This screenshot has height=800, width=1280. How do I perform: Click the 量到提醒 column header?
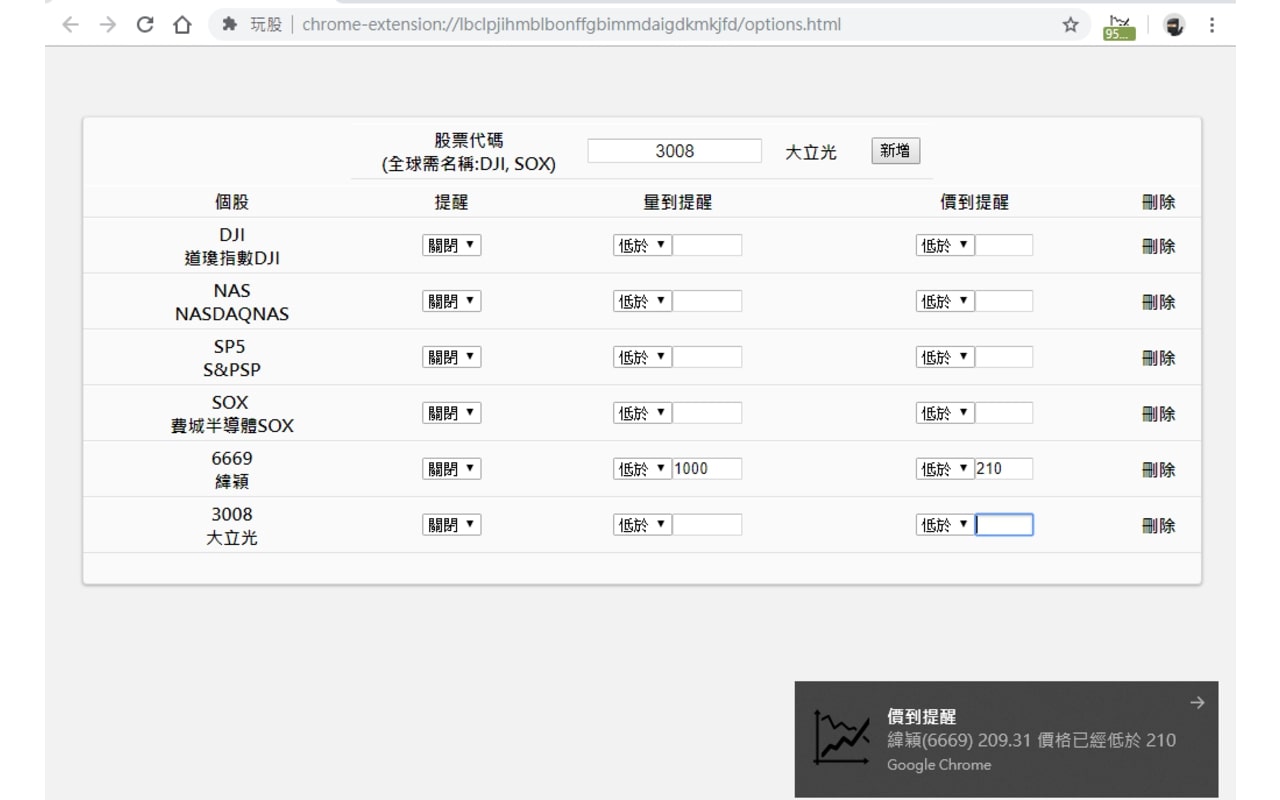pos(678,202)
